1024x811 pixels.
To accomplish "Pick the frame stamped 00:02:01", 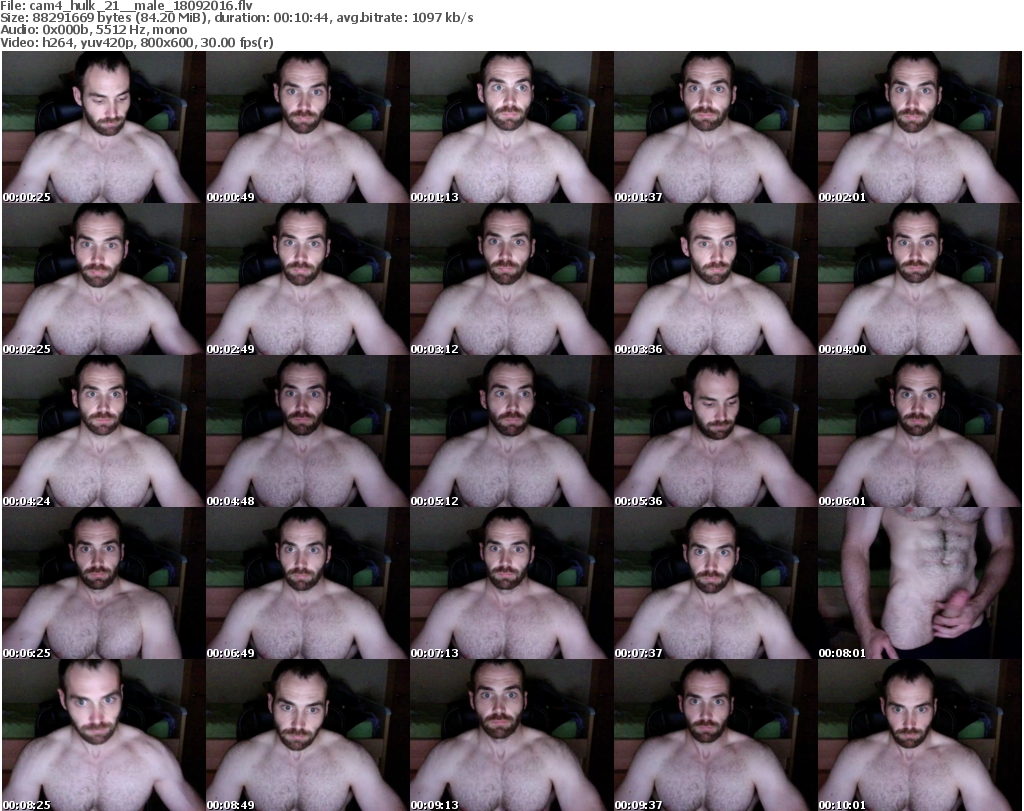I will point(920,127).
